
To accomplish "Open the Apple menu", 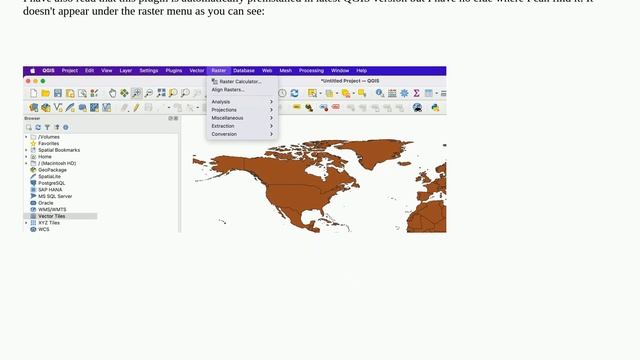I will click(33, 71).
